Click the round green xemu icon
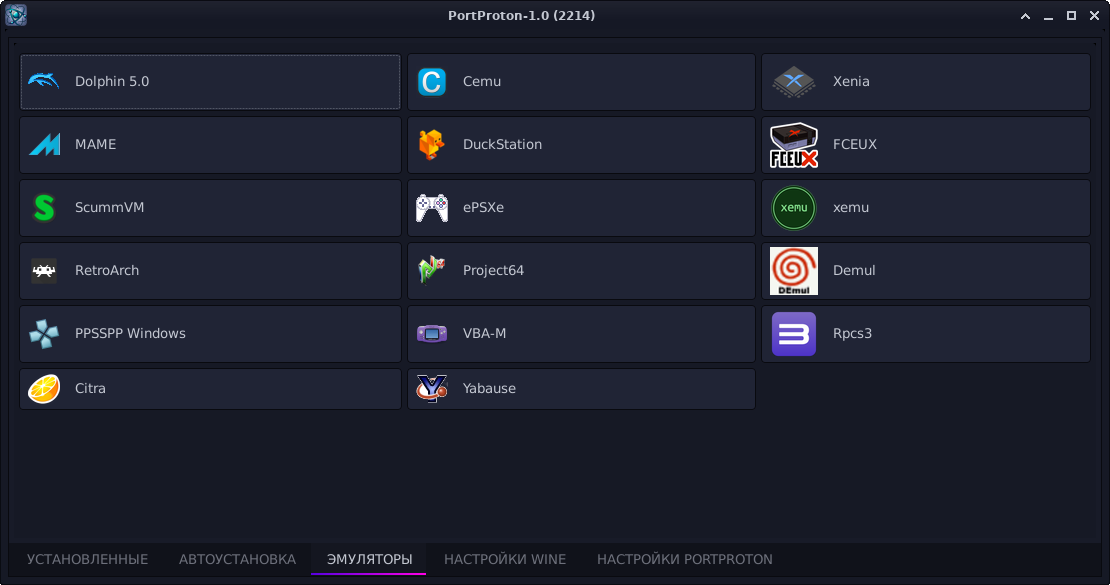Screen dimensions: 1110x585 click(794, 208)
